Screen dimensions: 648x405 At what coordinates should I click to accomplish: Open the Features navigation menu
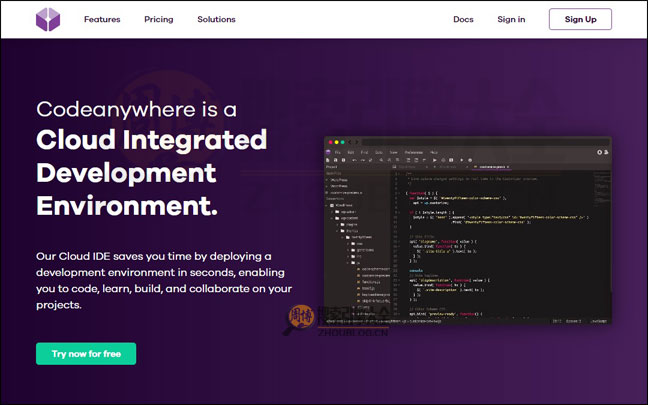(102, 19)
